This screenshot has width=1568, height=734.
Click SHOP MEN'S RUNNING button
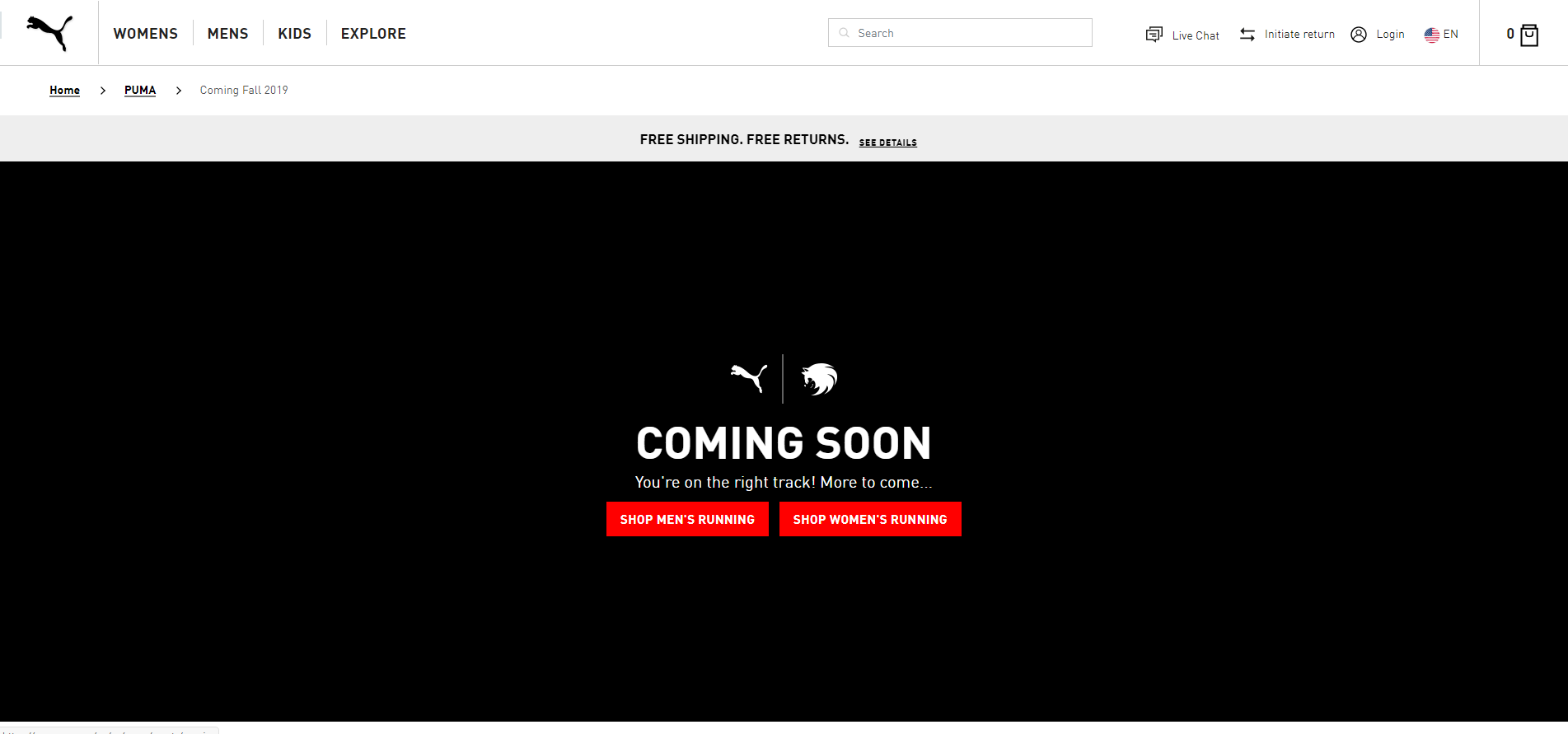(x=687, y=519)
